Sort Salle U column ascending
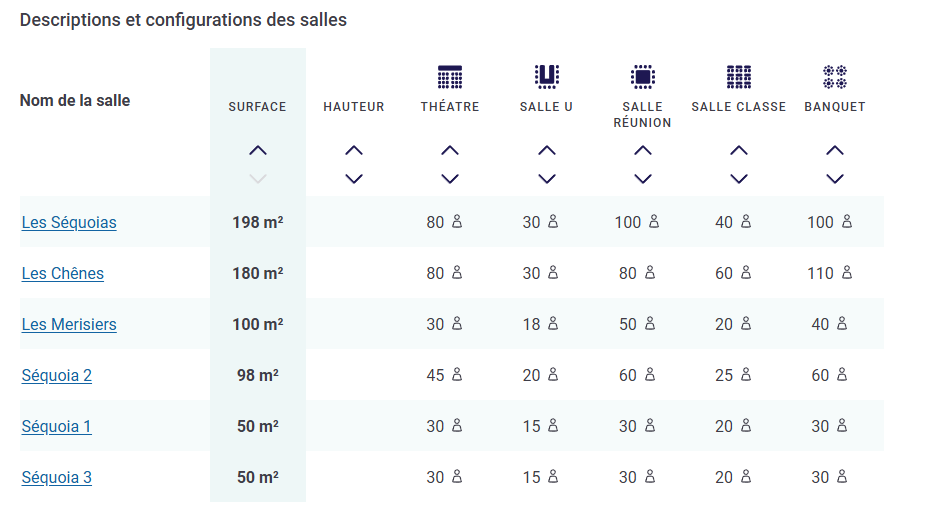Image resolution: width=928 pixels, height=527 pixels. click(x=546, y=151)
